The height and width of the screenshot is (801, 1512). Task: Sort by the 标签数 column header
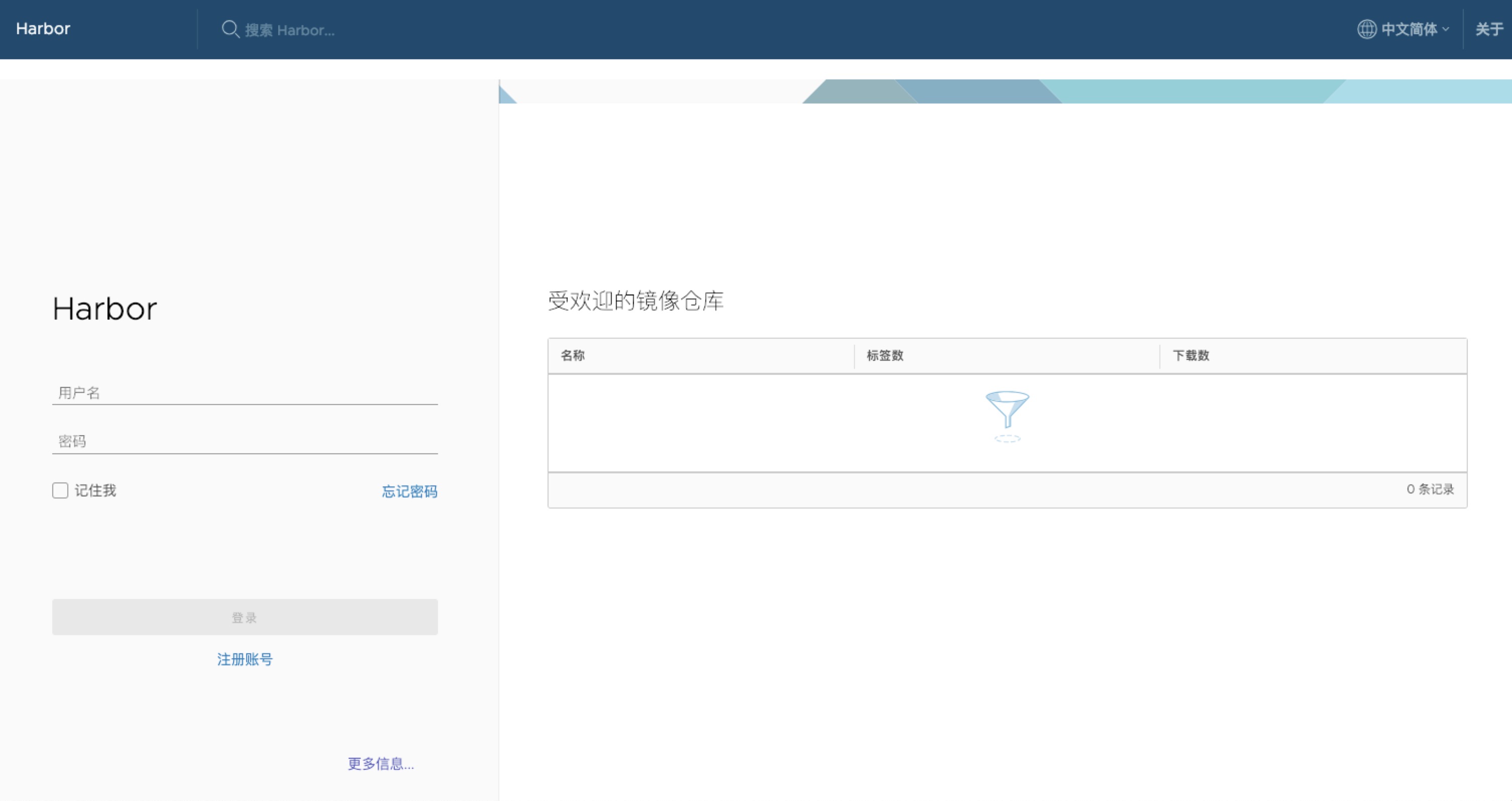click(885, 355)
